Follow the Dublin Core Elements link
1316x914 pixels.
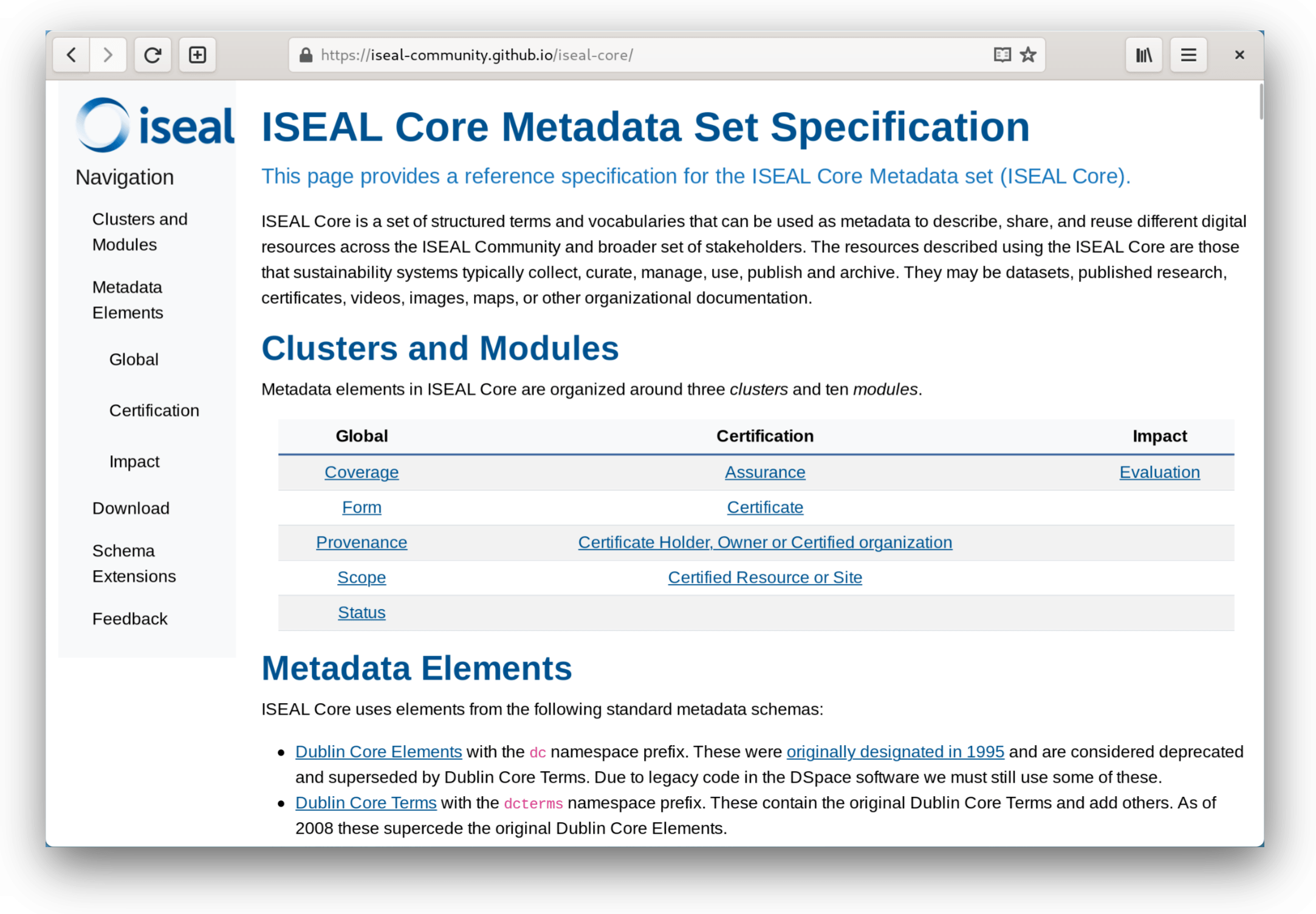point(379,752)
